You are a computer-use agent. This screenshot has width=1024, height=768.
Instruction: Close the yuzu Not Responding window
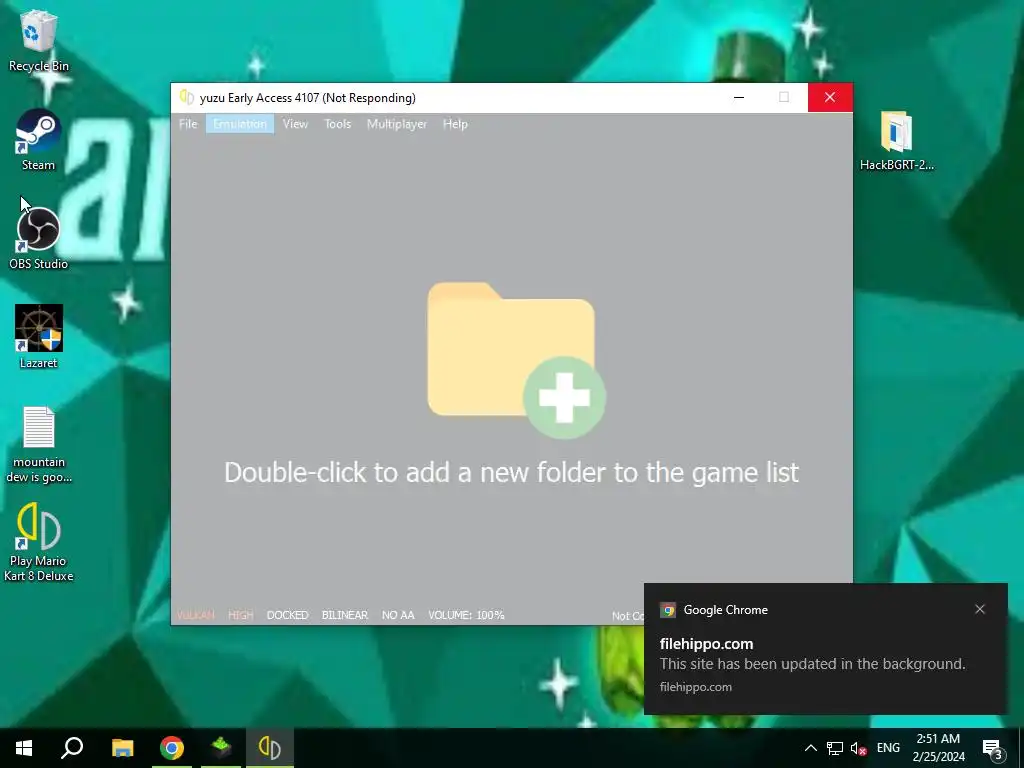point(830,97)
